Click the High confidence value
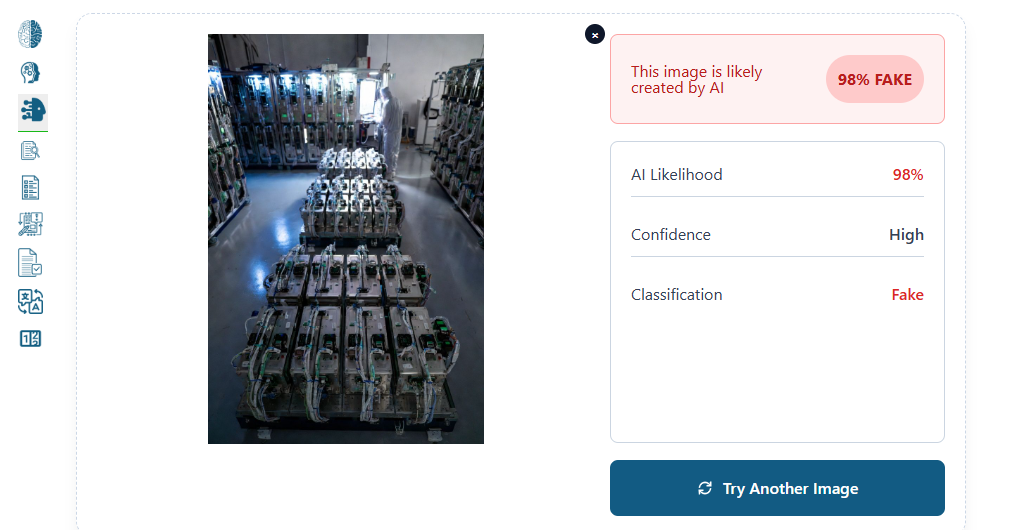 pyautogui.click(x=906, y=235)
